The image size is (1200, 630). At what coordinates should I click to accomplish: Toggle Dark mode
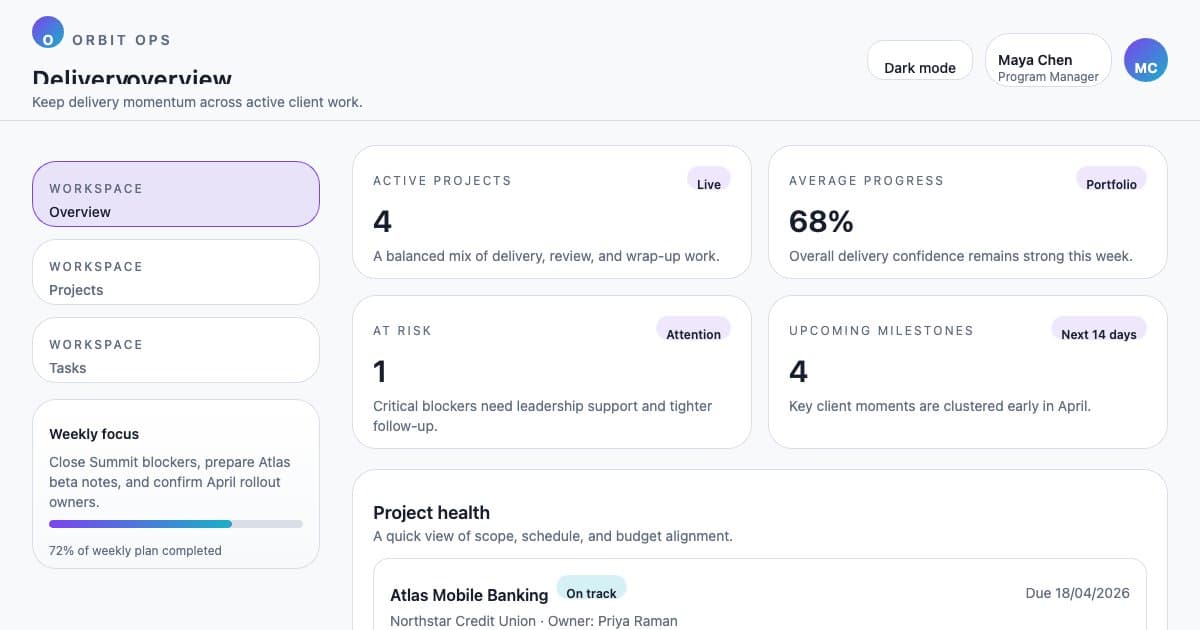pos(920,60)
